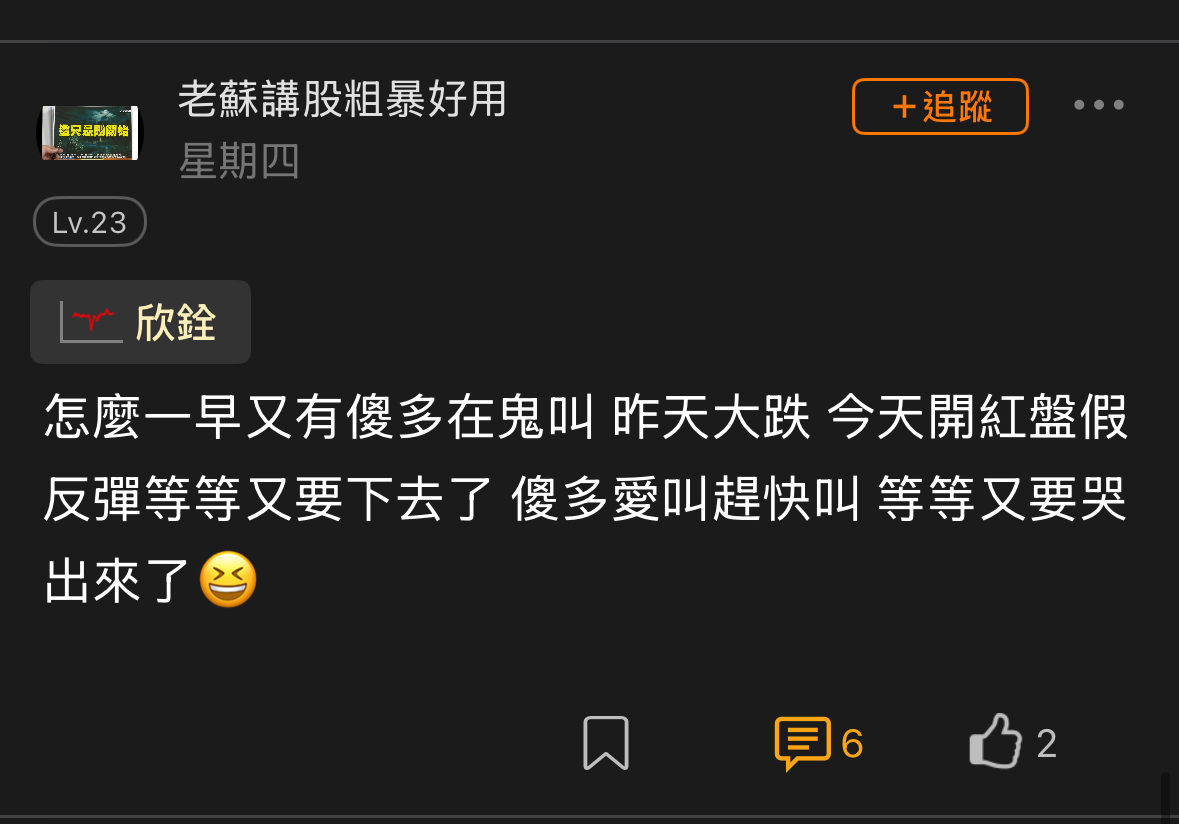Click the plus sign inside the 追蹤 button
The height and width of the screenshot is (824, 1179).
pyautogui.click(x=904, y=107)
